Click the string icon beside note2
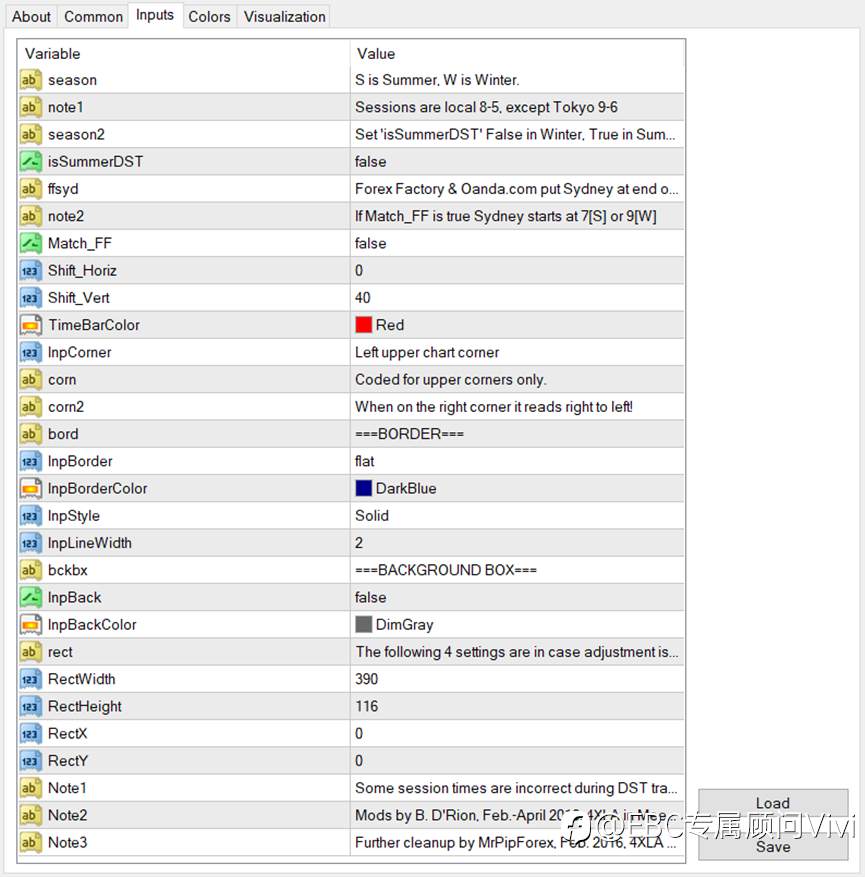The image size is (865, 877). pos(30,216)
